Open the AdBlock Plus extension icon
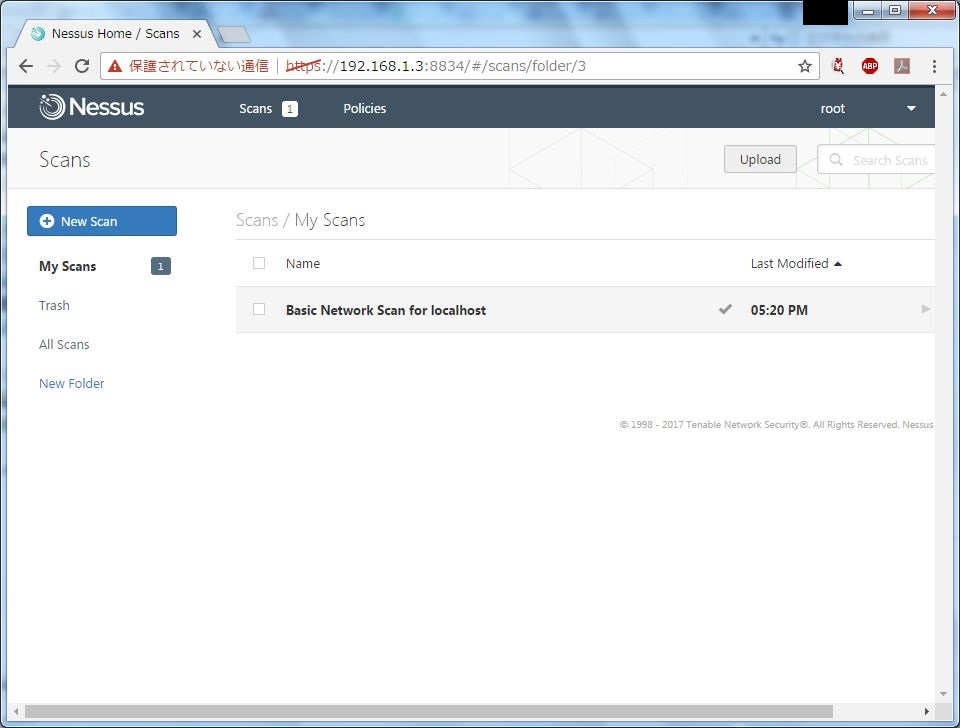 [869, 66]
